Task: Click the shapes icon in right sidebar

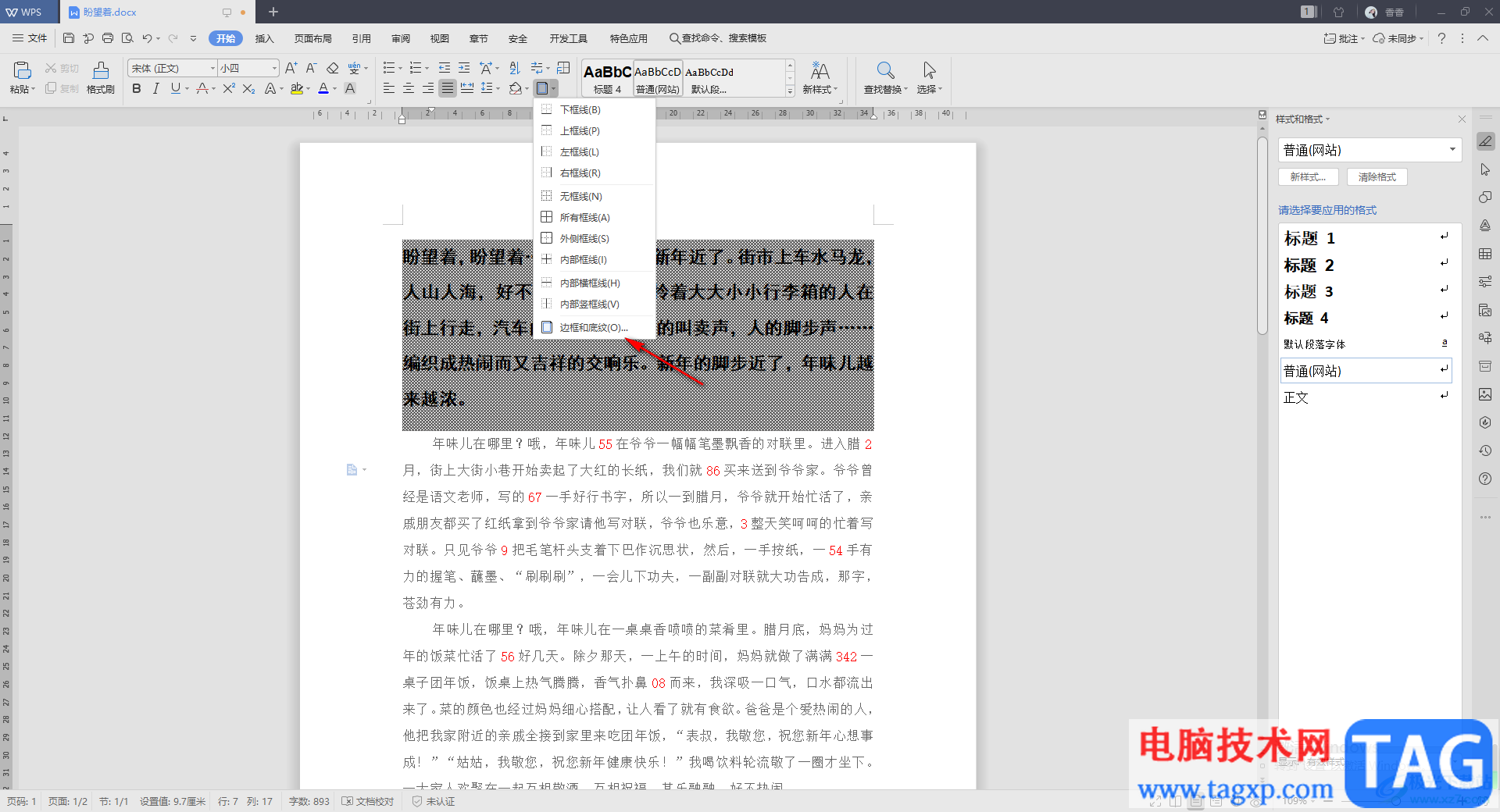Action: [x=1485, y=198]
